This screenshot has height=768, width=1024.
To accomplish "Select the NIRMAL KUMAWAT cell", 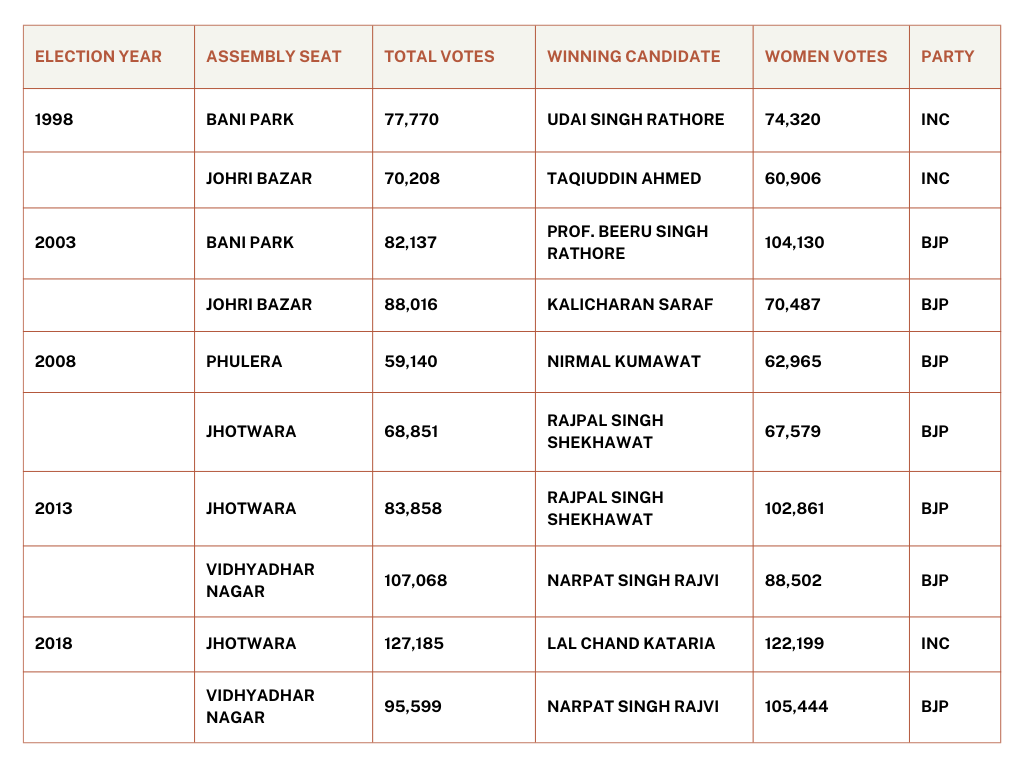I will coord(644,362).
